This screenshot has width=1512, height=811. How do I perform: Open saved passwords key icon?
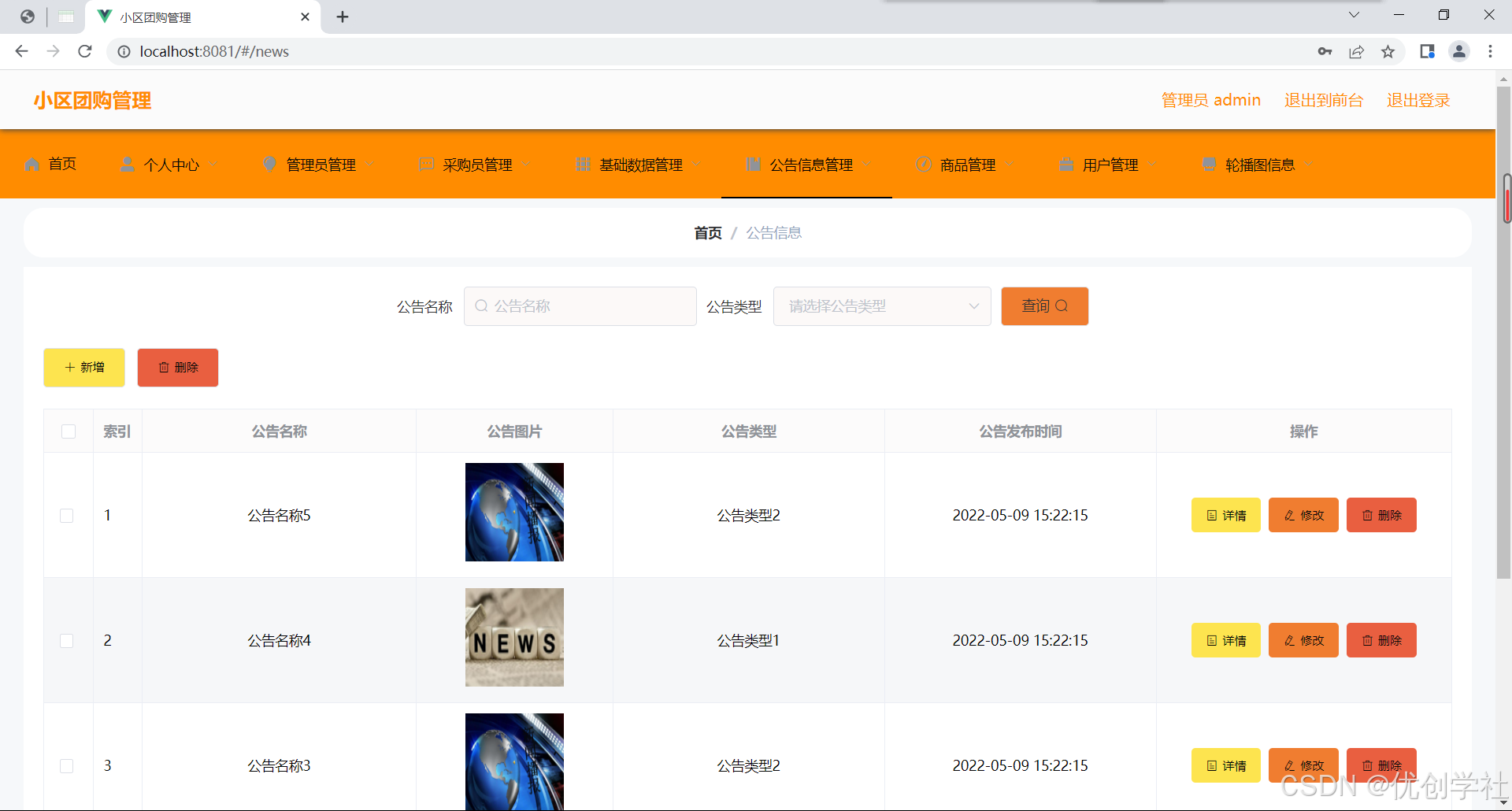pos(1325,51)
